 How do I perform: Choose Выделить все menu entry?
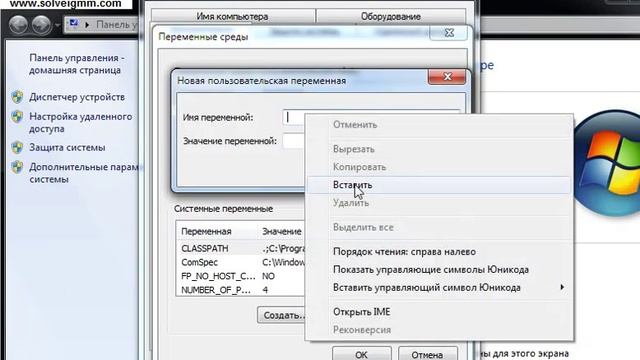[438, 227]
